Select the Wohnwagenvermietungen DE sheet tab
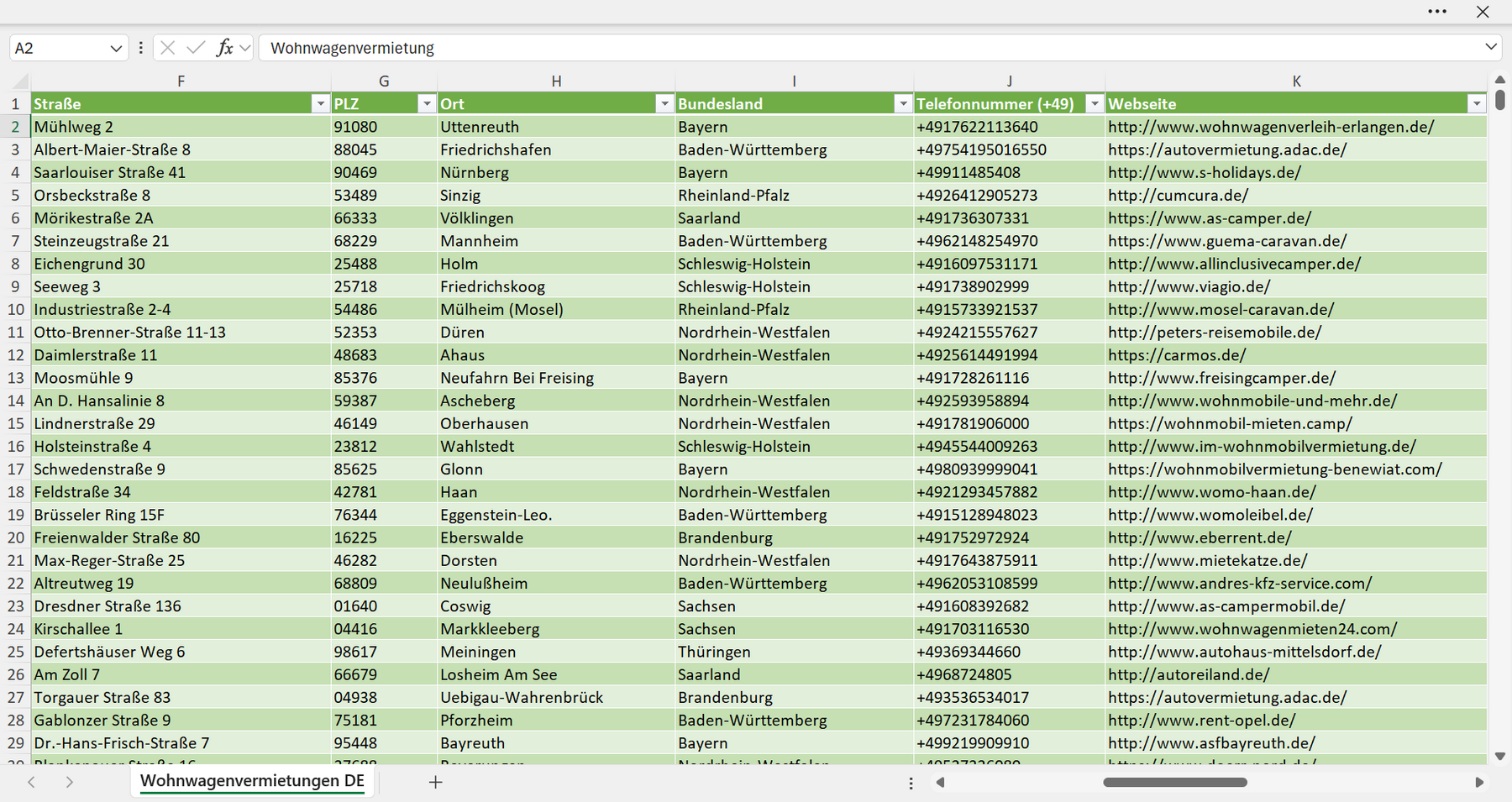Image resolution: width=1512 pixels, height=802 pixels. pyautogui.click(x=252, y=781)
